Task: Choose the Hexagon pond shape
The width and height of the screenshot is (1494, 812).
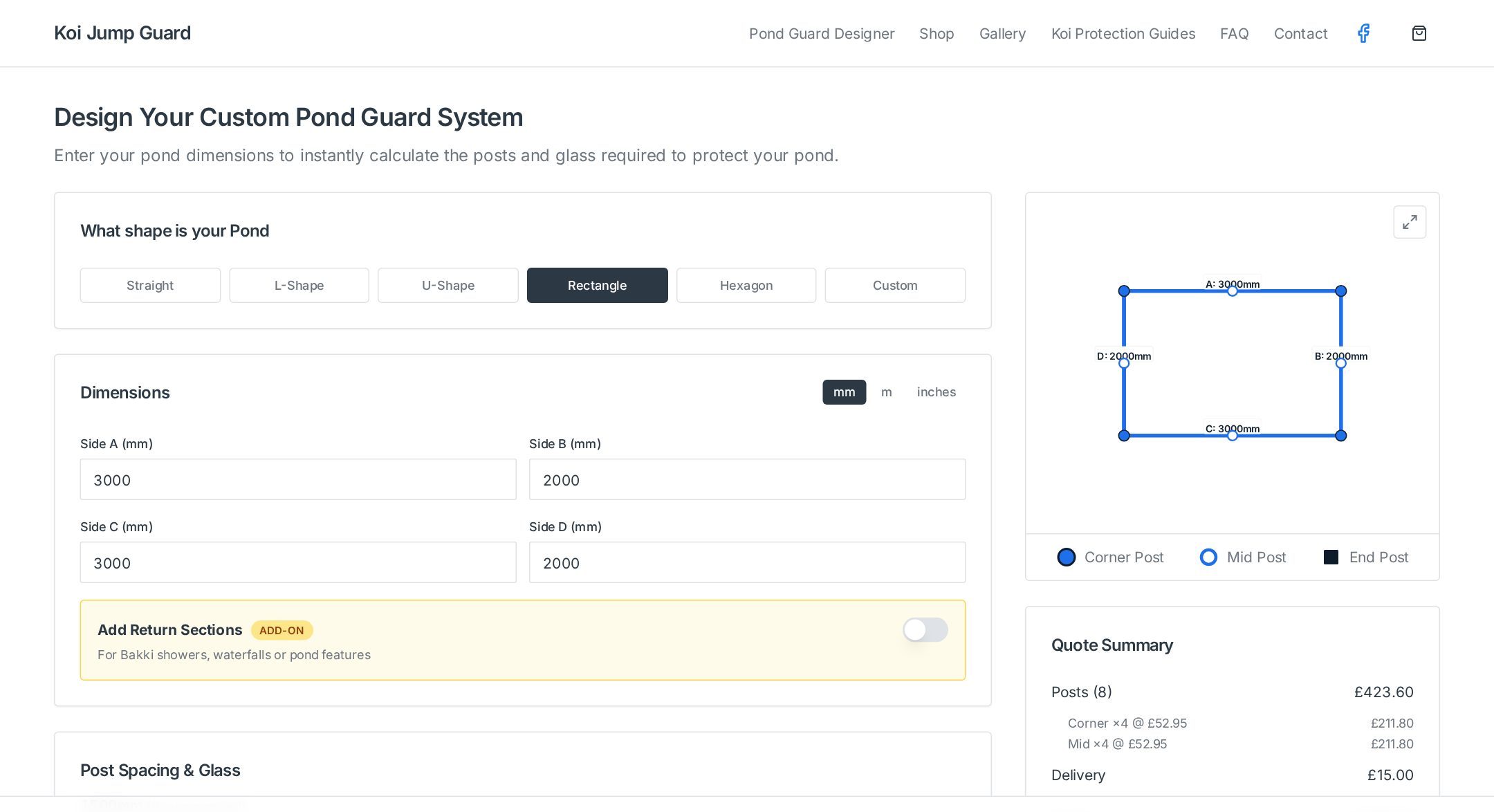Action: pyautogui.click(x=746, y=285)
